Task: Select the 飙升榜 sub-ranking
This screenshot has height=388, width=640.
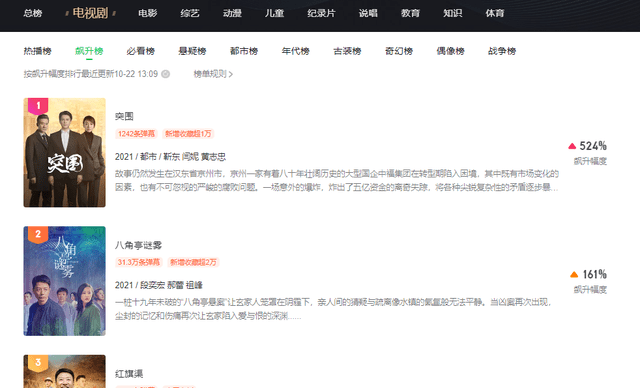Action: click(89, 51)
